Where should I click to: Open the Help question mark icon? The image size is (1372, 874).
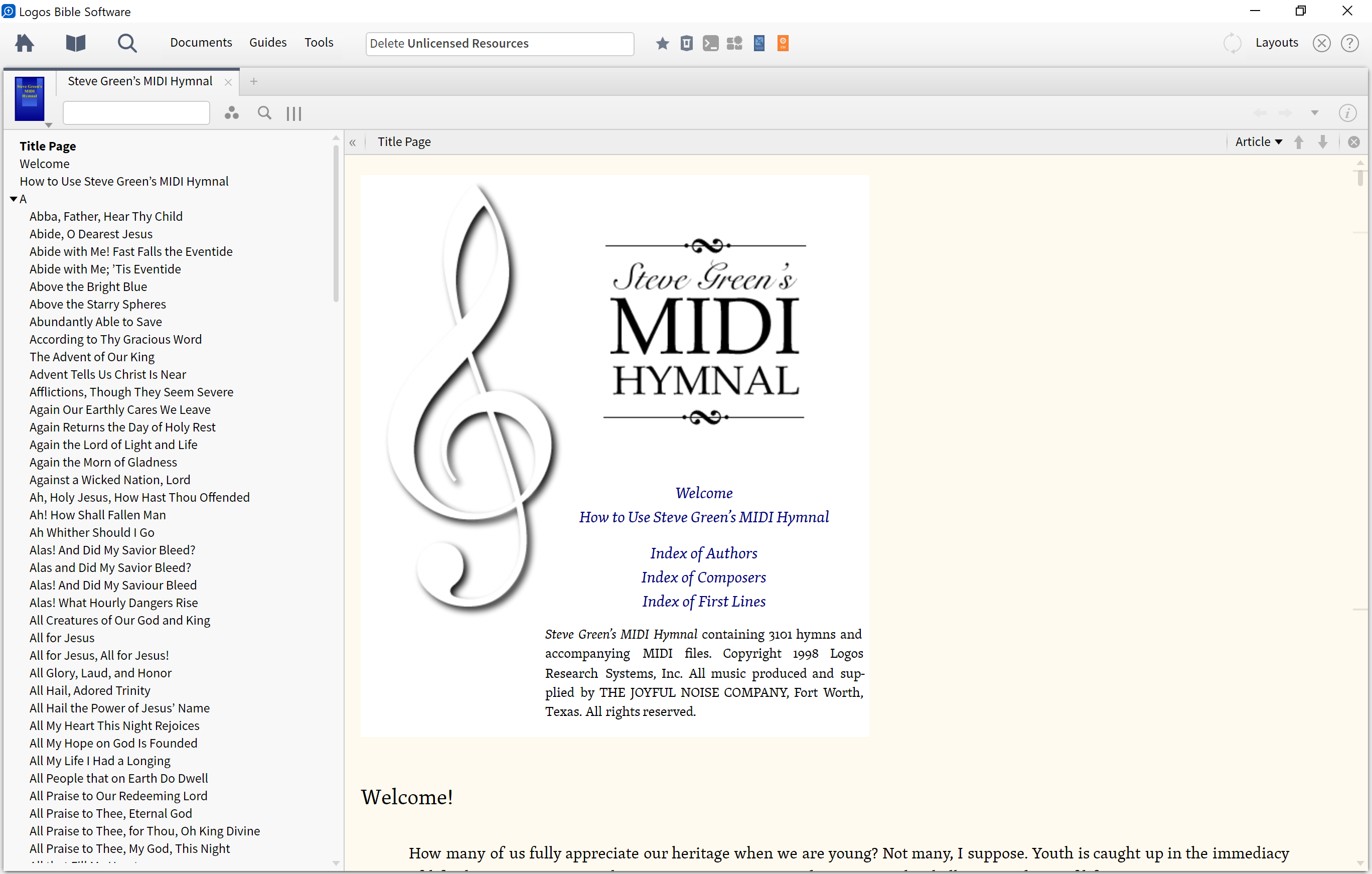(1350, 43)
